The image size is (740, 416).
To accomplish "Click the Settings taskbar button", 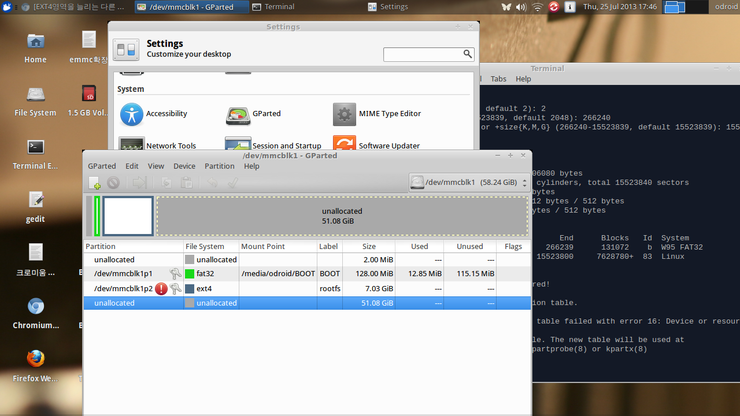I will tap(388, 7).
